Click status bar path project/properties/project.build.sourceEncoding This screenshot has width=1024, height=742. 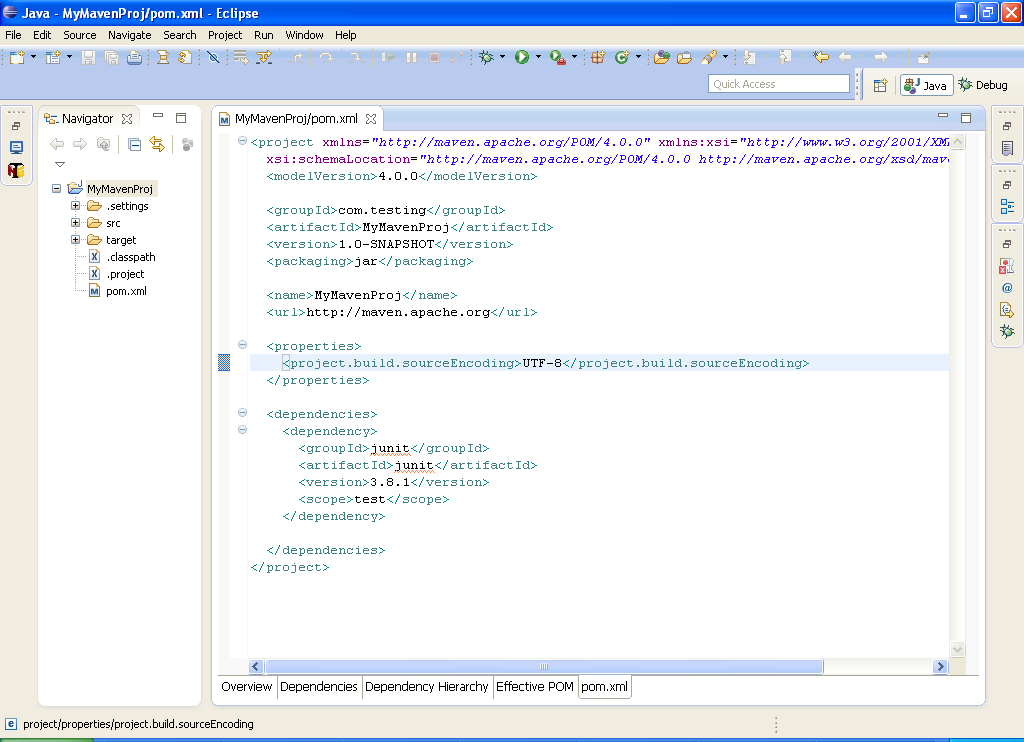pos(138,724)
